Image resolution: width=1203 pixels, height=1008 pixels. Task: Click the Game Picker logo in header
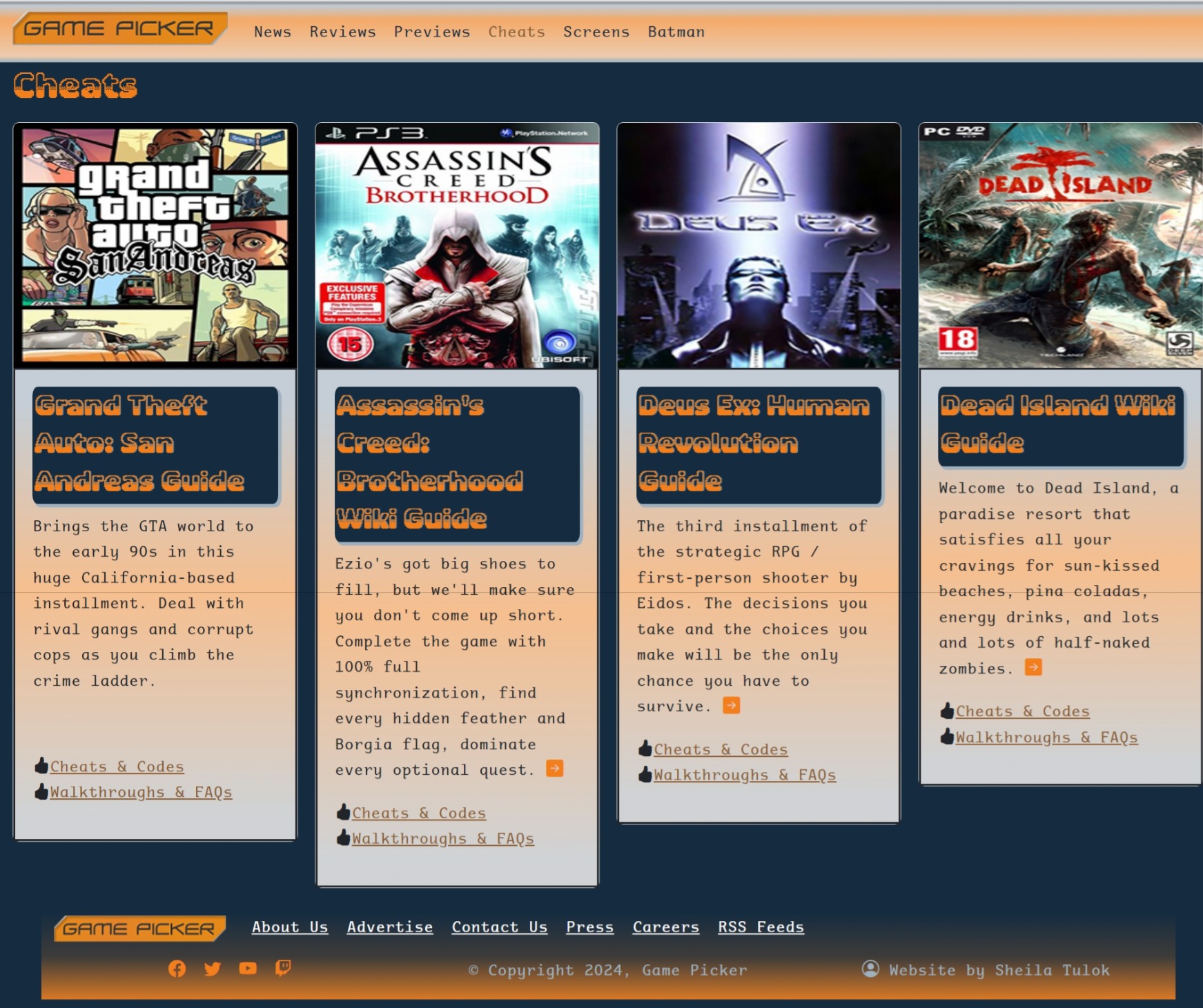pos(119,28)
